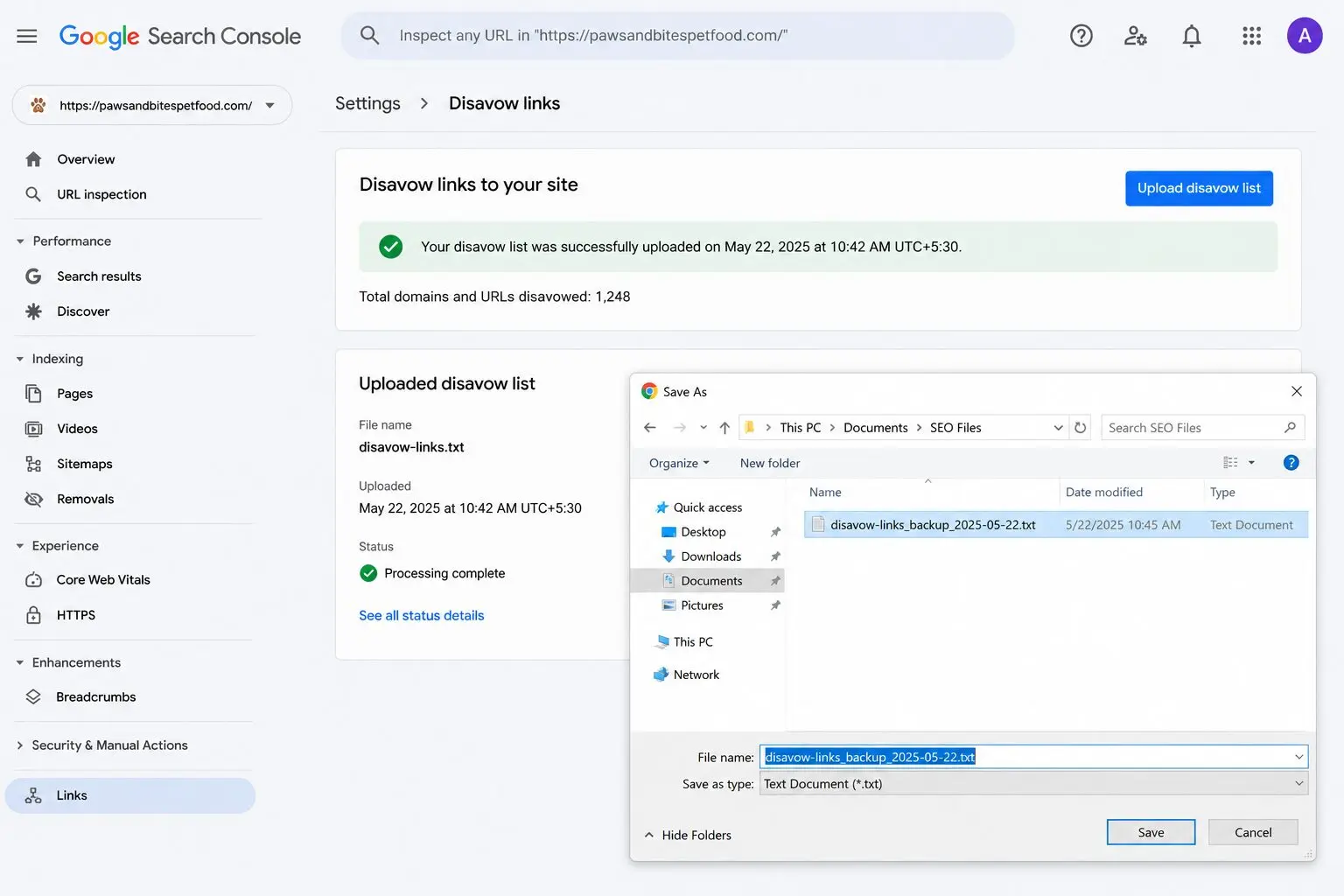Expand Security & Manual Actions section

click(20, 745)
